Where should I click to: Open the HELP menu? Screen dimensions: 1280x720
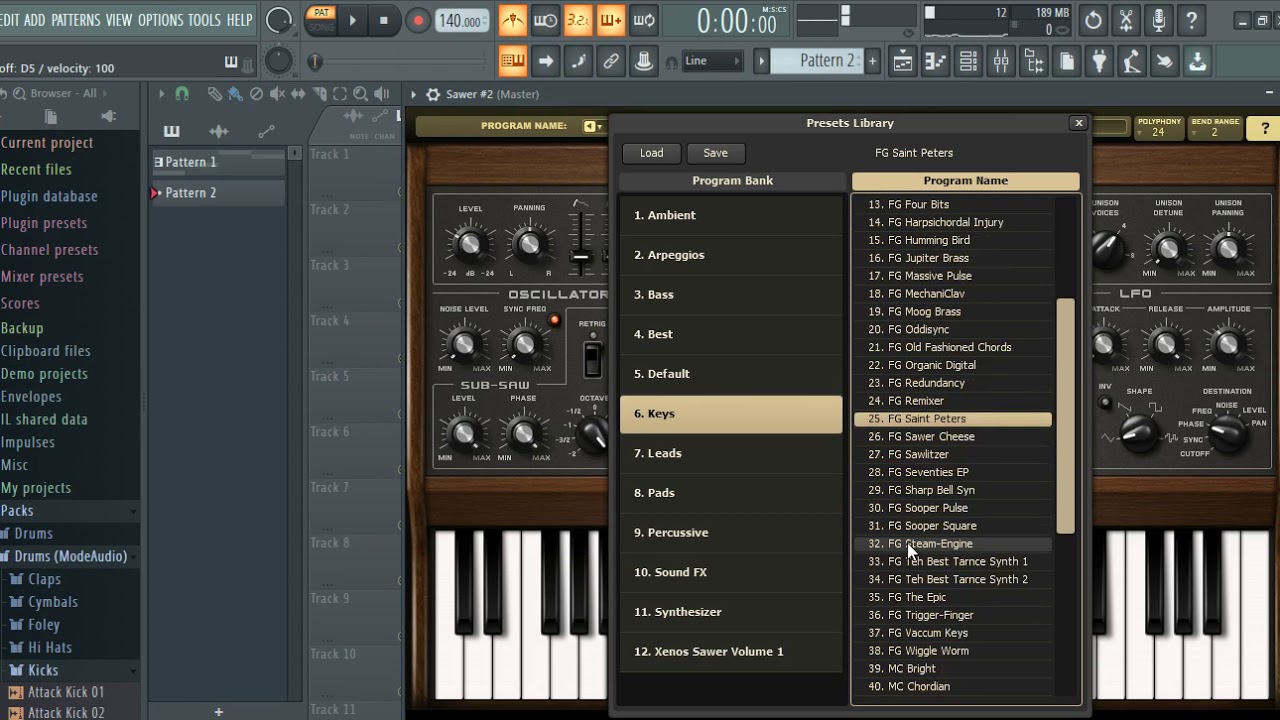click(240, 20)
